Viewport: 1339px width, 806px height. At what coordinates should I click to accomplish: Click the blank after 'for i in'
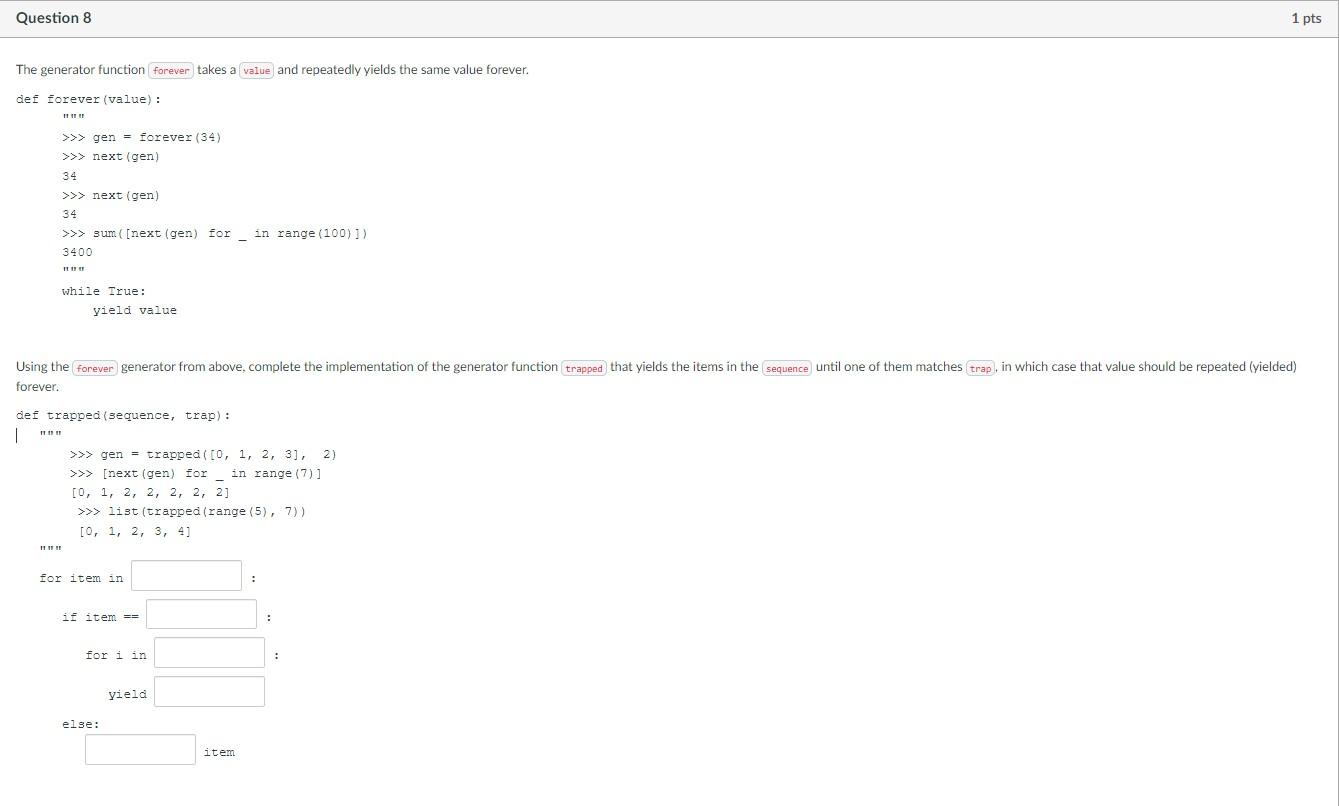[208, 652]
